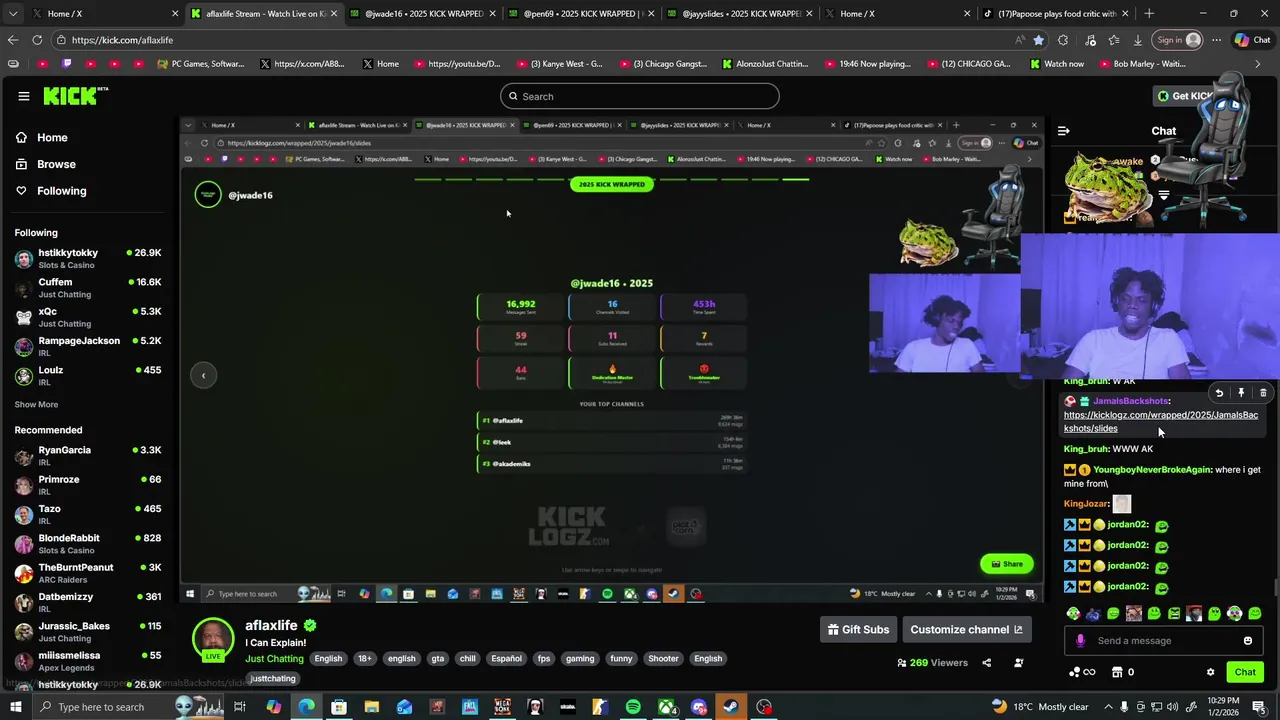Click the first emote in quick emote bar

[x=1074, y=614]
